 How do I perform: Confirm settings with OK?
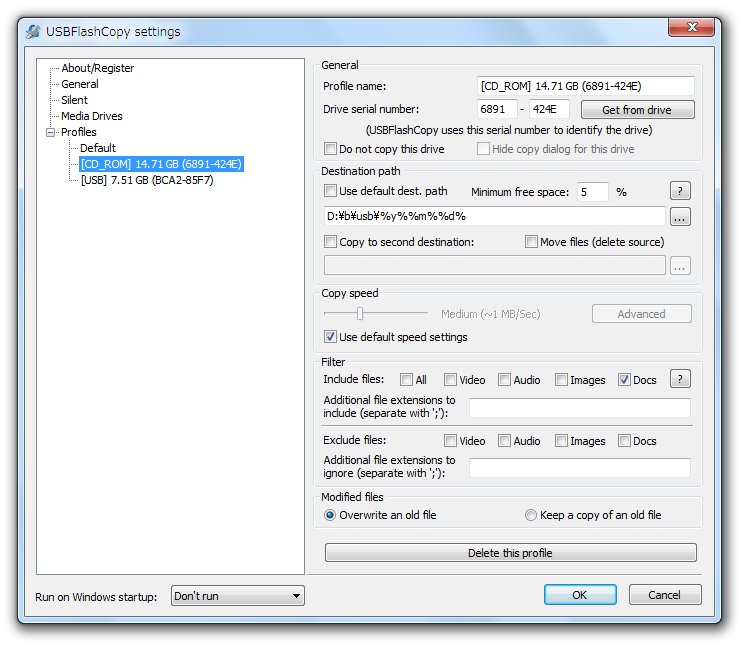point(580,595)
